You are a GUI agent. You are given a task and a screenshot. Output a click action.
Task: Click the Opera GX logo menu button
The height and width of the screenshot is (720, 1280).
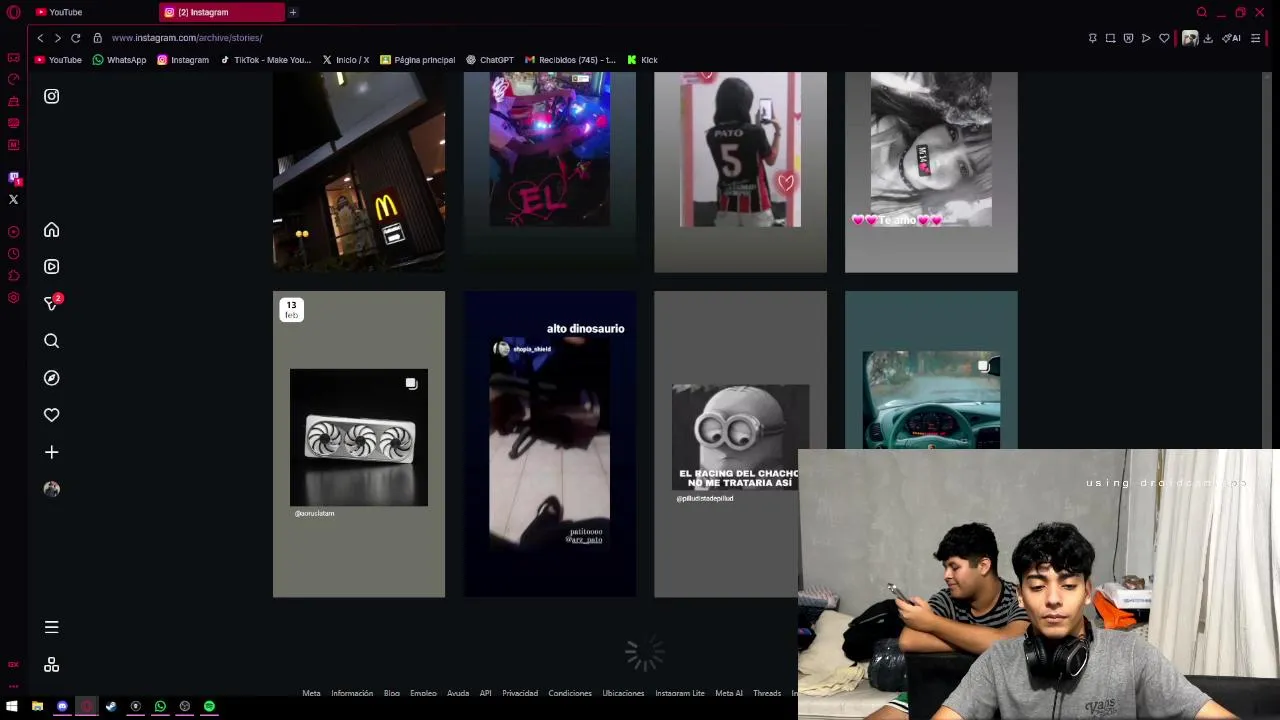[x=13, y=12]
